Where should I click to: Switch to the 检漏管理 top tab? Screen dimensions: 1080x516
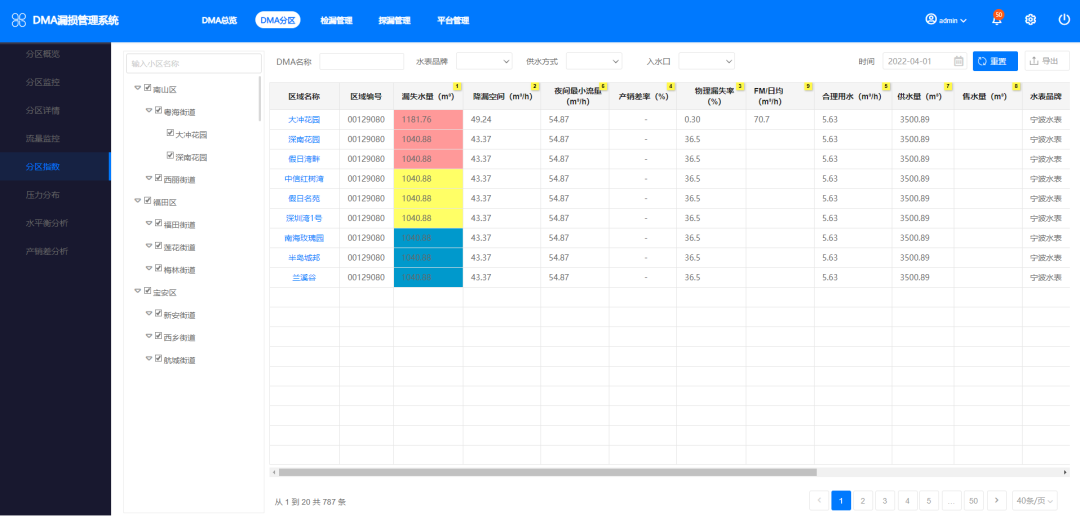[x=336, y=21]
